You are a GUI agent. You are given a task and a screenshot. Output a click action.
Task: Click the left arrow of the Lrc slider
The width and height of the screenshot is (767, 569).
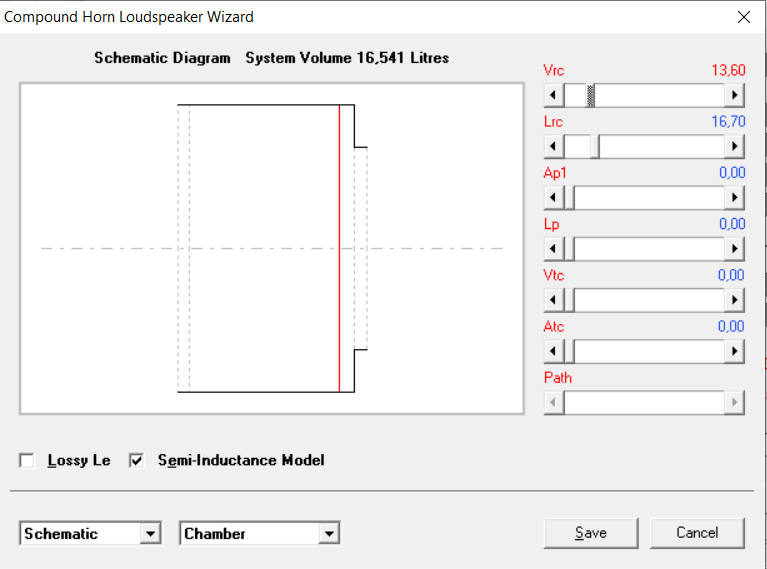click(554, 146)
